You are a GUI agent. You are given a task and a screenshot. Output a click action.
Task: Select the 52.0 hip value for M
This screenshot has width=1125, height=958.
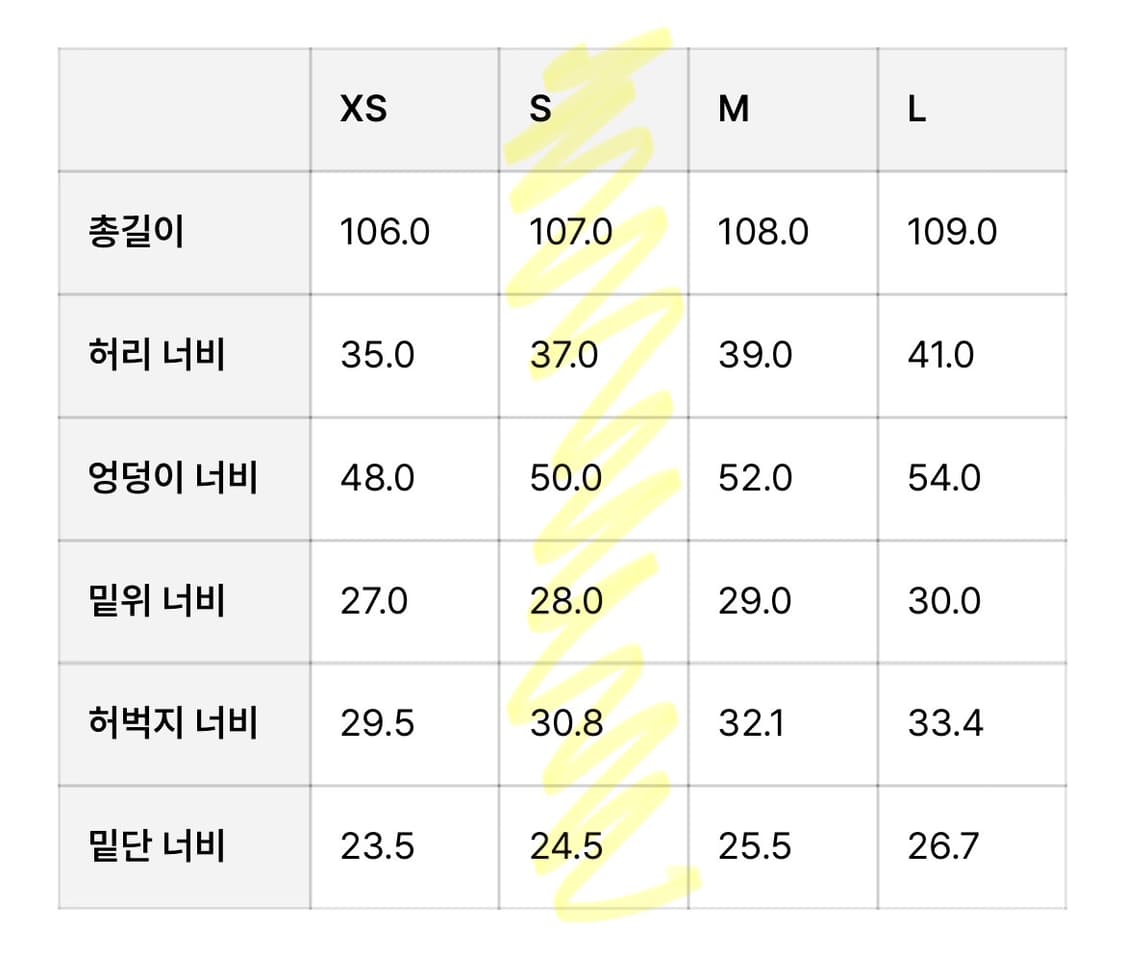point(755,478)
